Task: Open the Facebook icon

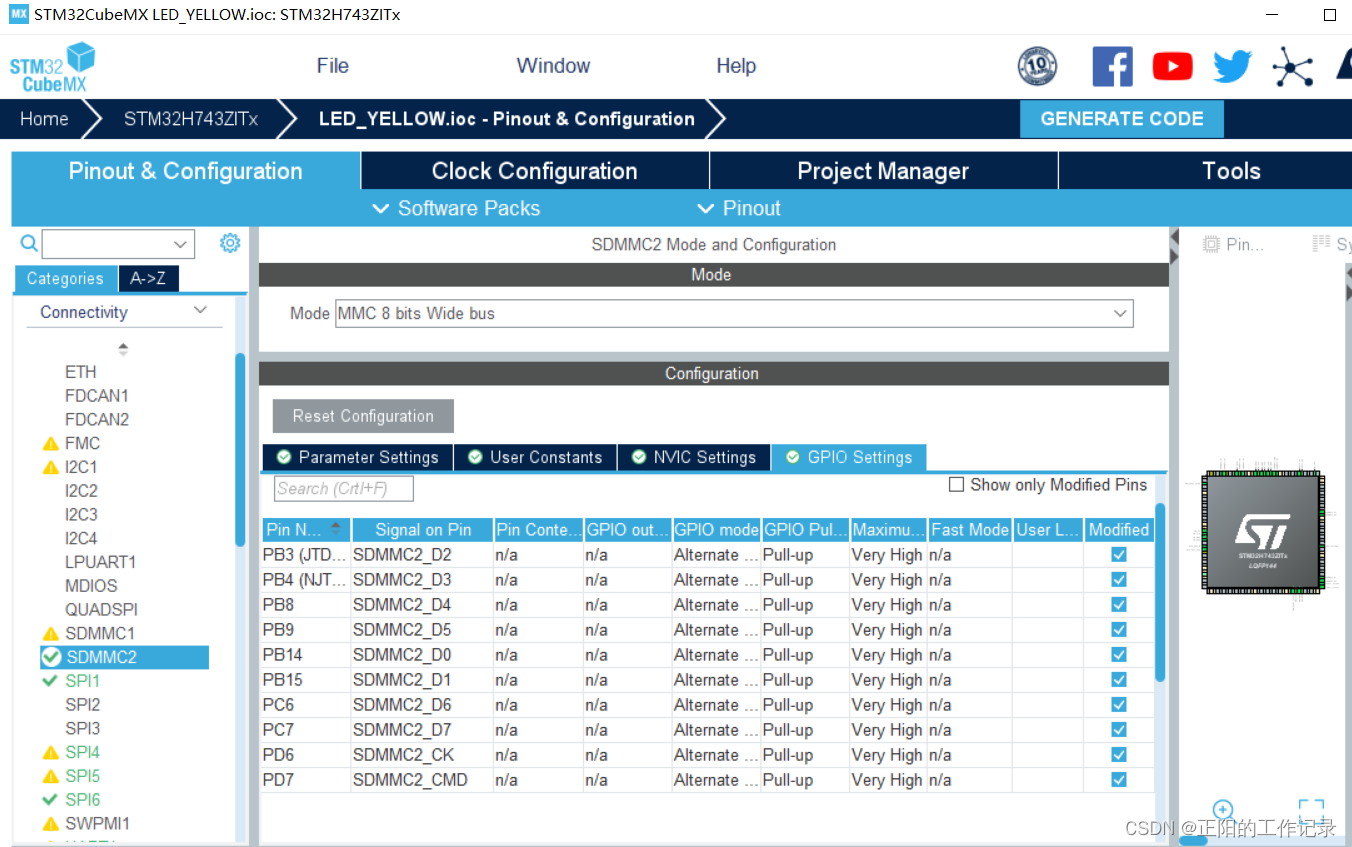Action: pos(1112,67)
